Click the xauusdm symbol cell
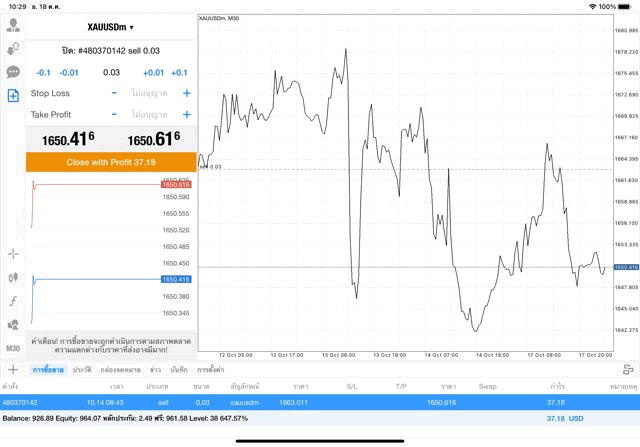Image resolution: width=640 pixels, height=447 pixels. [x=244, y=403]
